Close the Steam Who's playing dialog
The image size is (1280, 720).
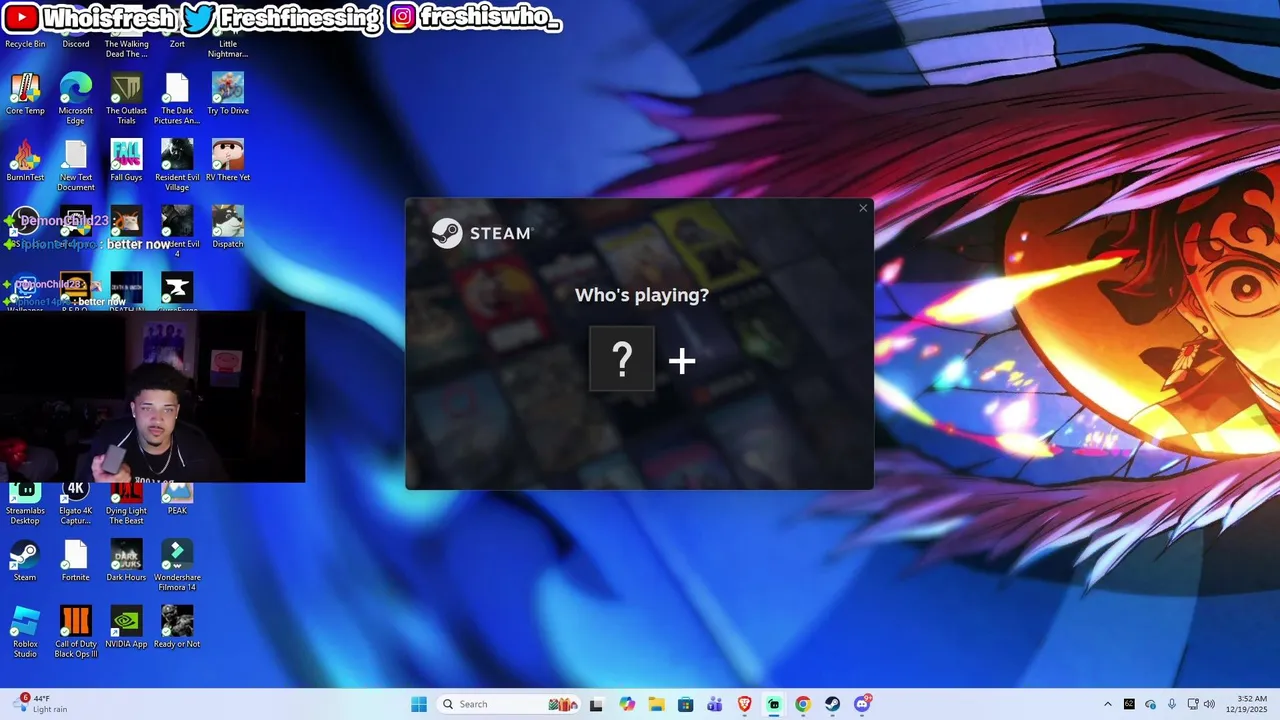click(863, 208)
